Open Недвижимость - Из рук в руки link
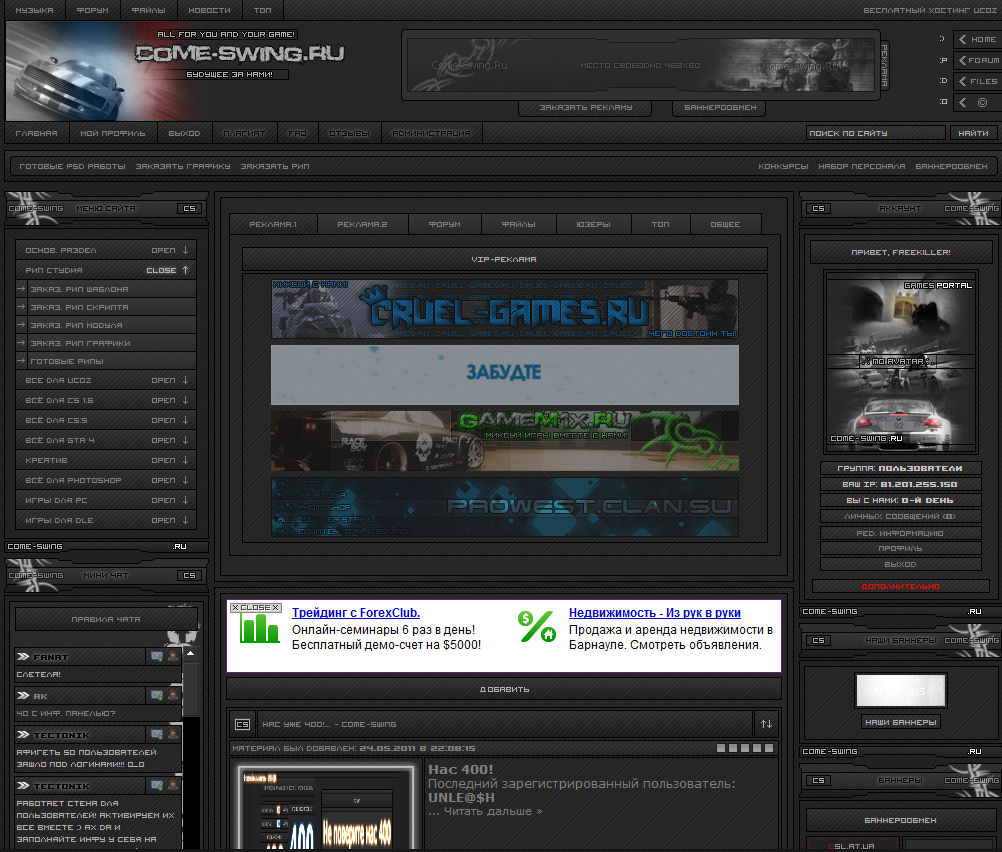 [655, 612]
